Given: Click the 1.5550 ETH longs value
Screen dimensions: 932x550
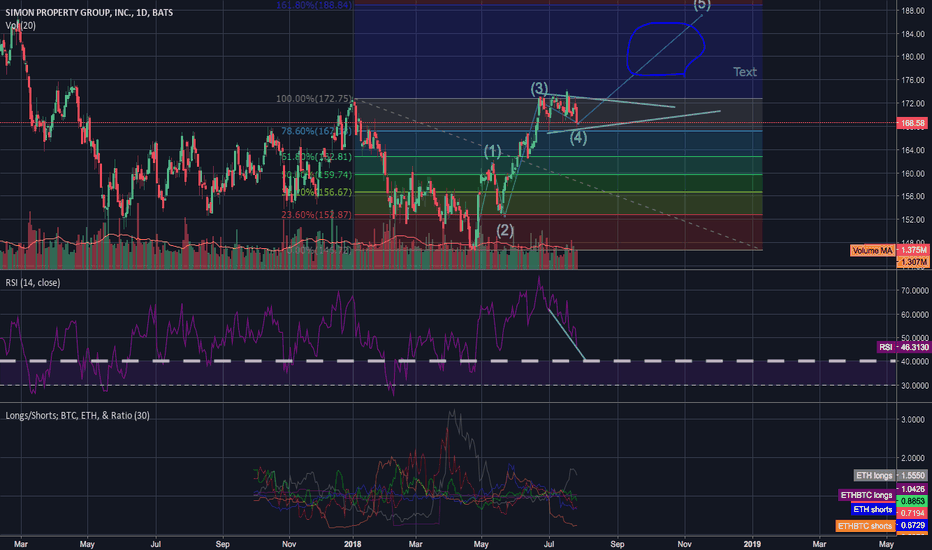Looking at the screenshot, I should pyautogui.click(x=912, y=475).
